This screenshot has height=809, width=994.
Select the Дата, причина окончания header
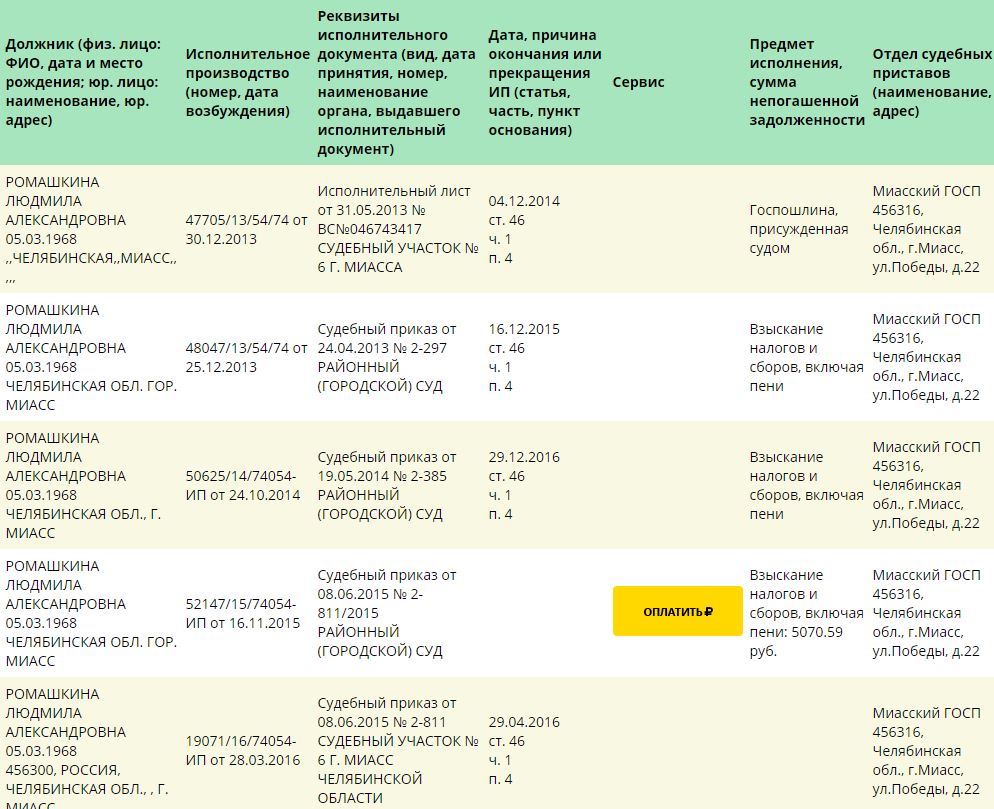coord(545,82)
